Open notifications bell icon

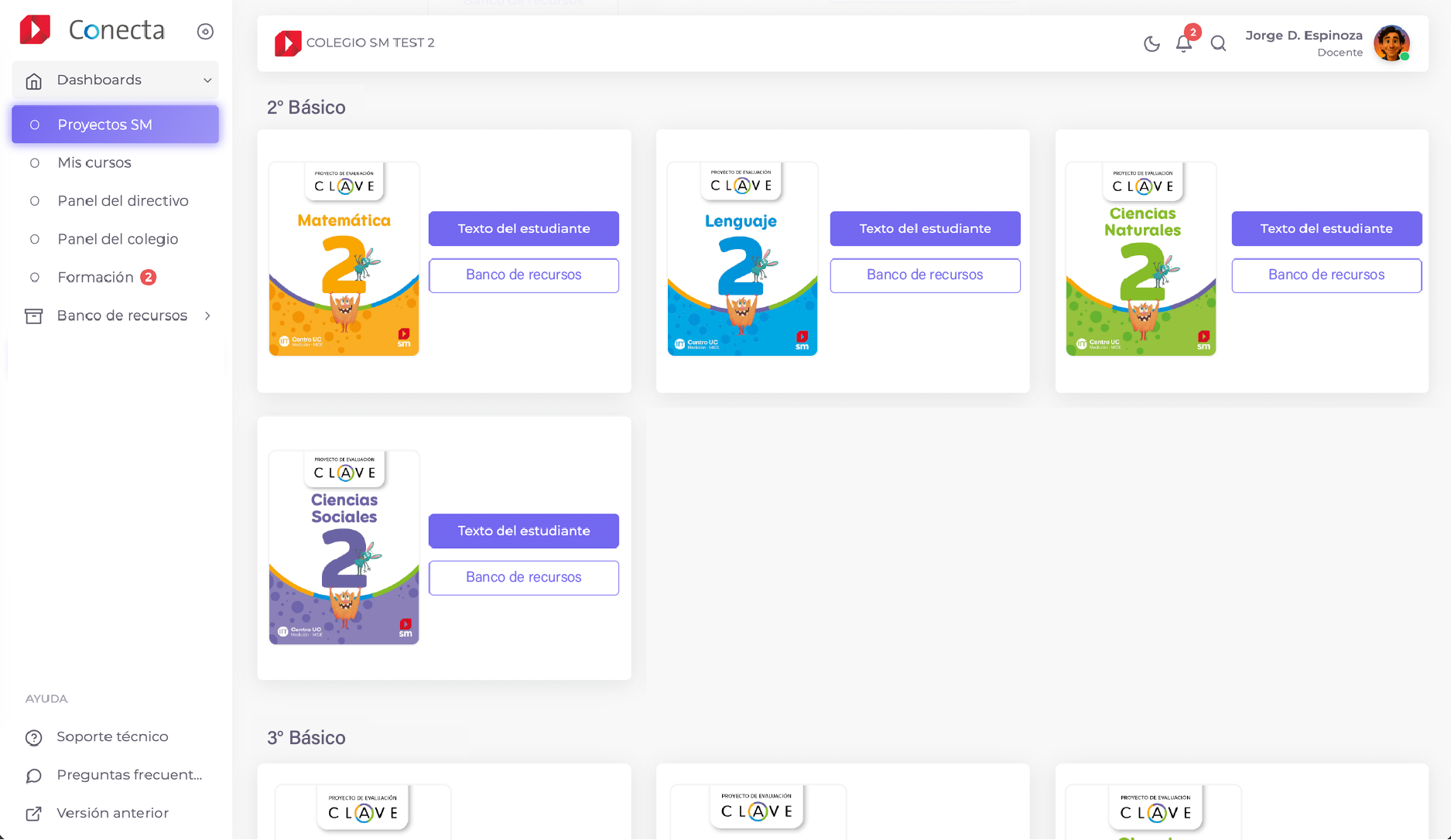[x=1184, y=43]
